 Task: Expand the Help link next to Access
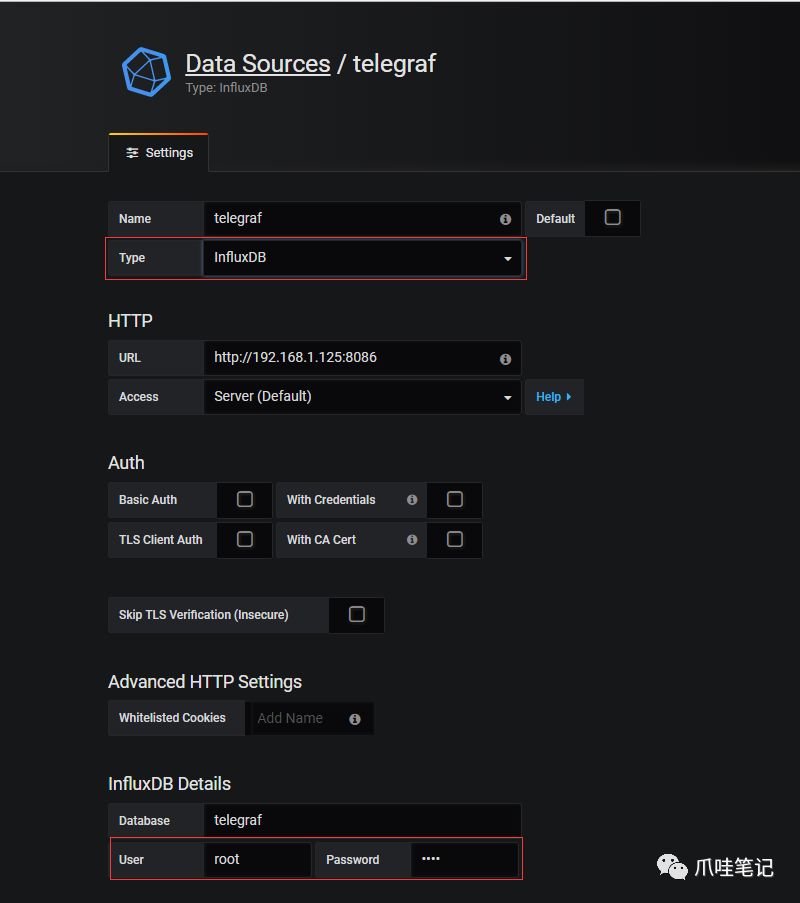pyautogui.click(x=553, y=397)
